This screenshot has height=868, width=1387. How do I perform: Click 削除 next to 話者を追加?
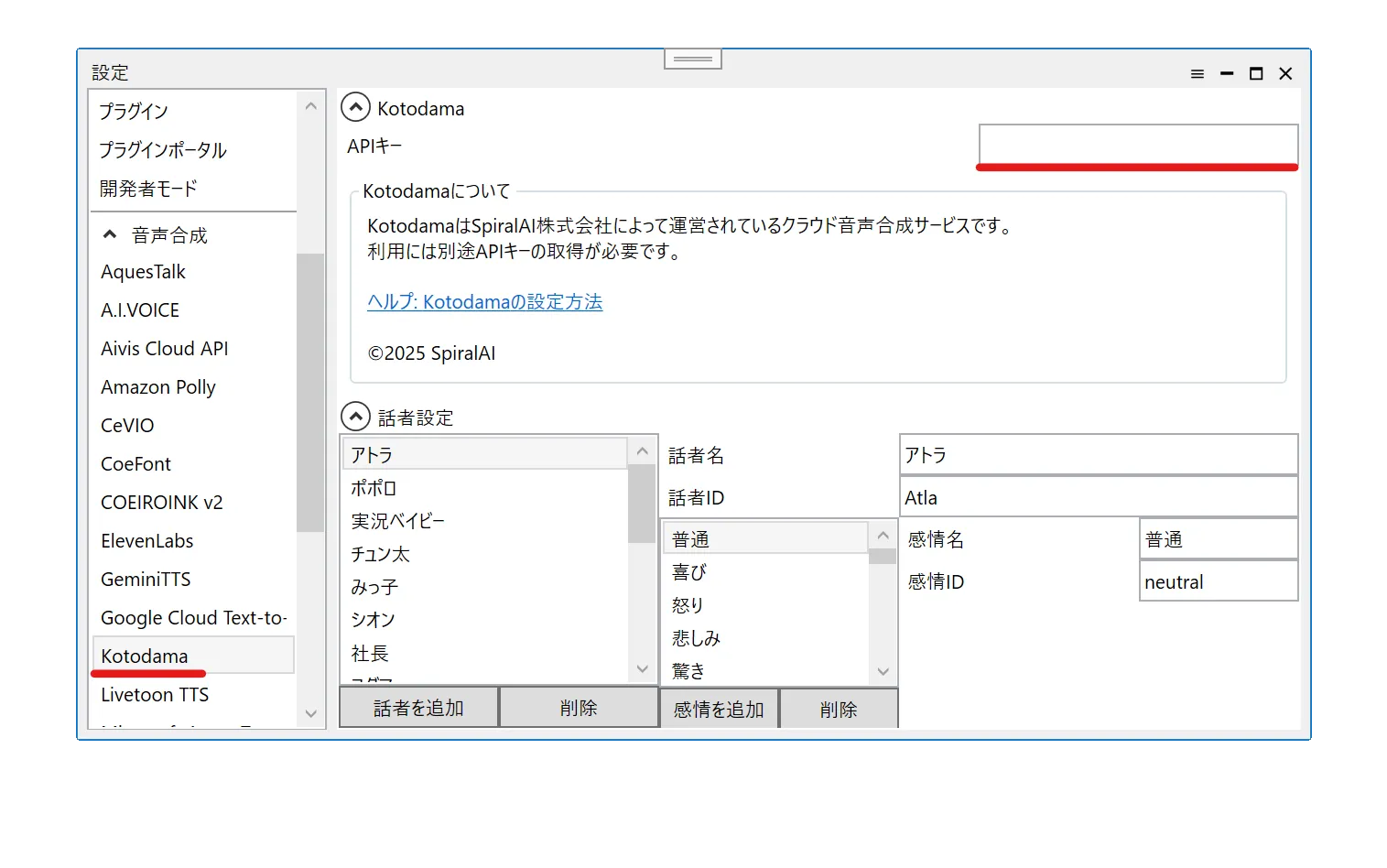[579, 708]
